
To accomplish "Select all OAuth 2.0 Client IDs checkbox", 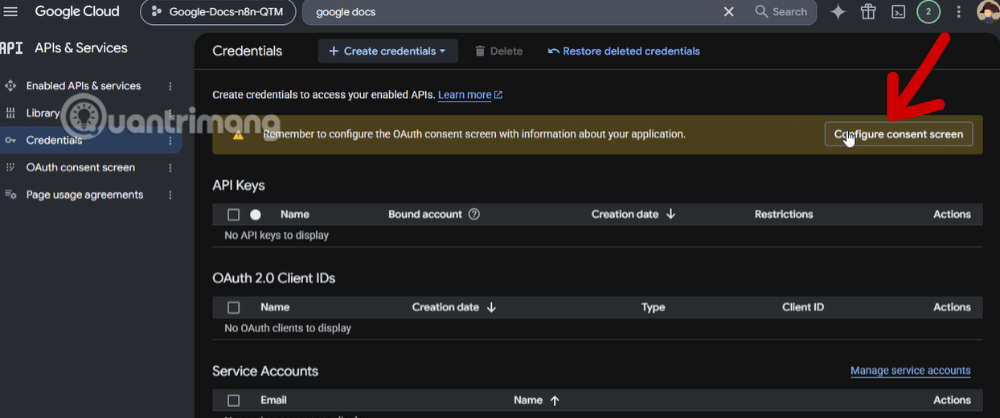I will pyautogui.click(x=233, y=308).
